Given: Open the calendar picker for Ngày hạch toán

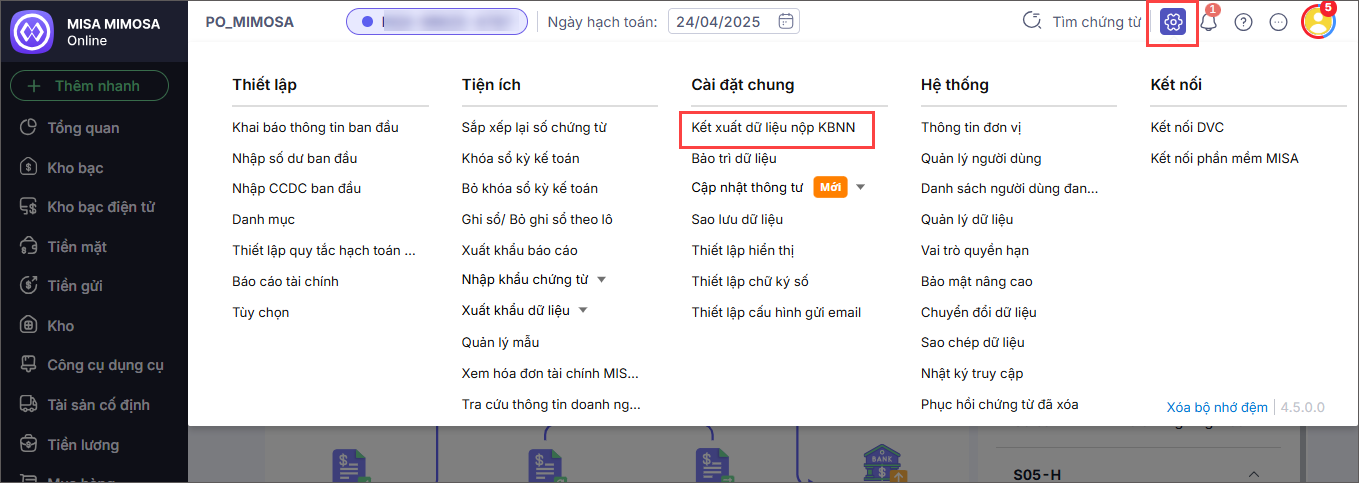Looking at the screenshot, I should [x=787, y=21].
